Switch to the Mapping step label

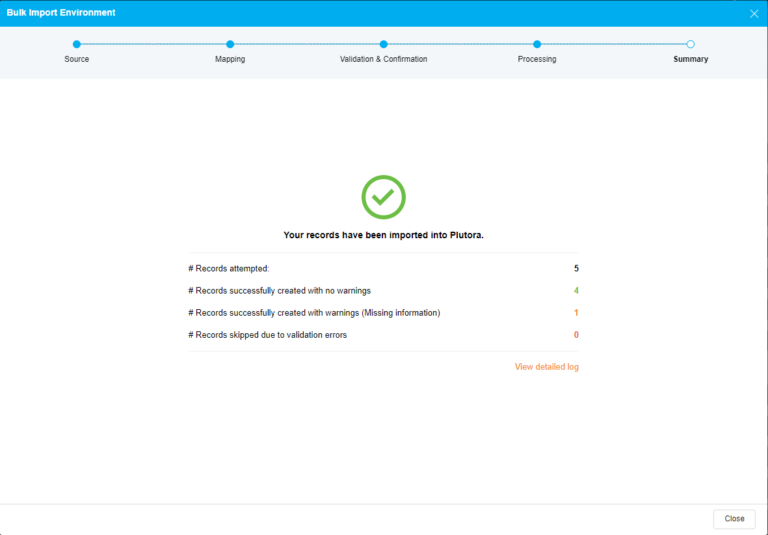tap(230, 59)
